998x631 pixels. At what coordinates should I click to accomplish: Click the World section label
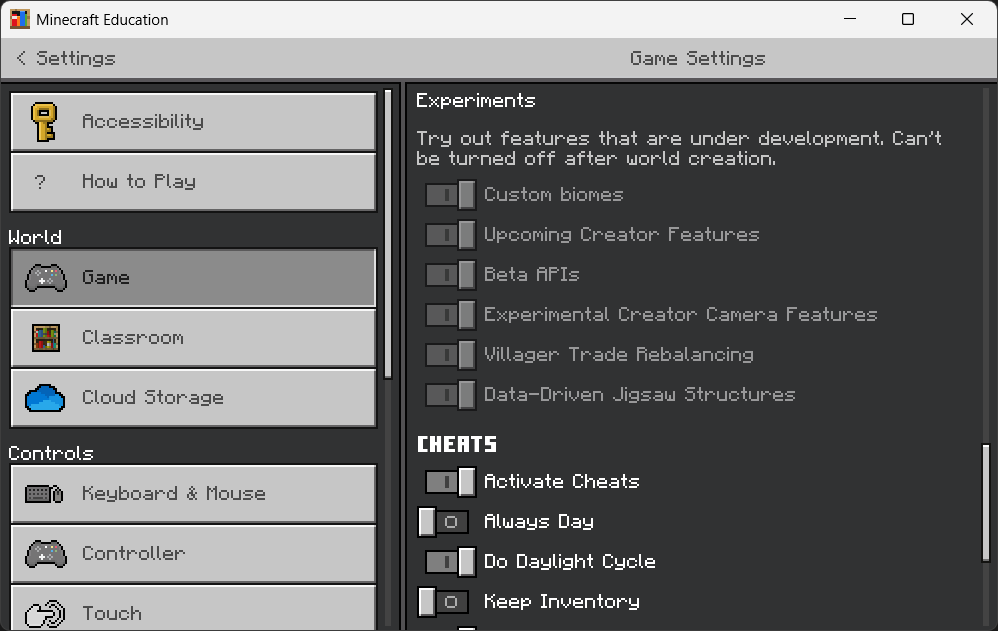click(35, 238)
